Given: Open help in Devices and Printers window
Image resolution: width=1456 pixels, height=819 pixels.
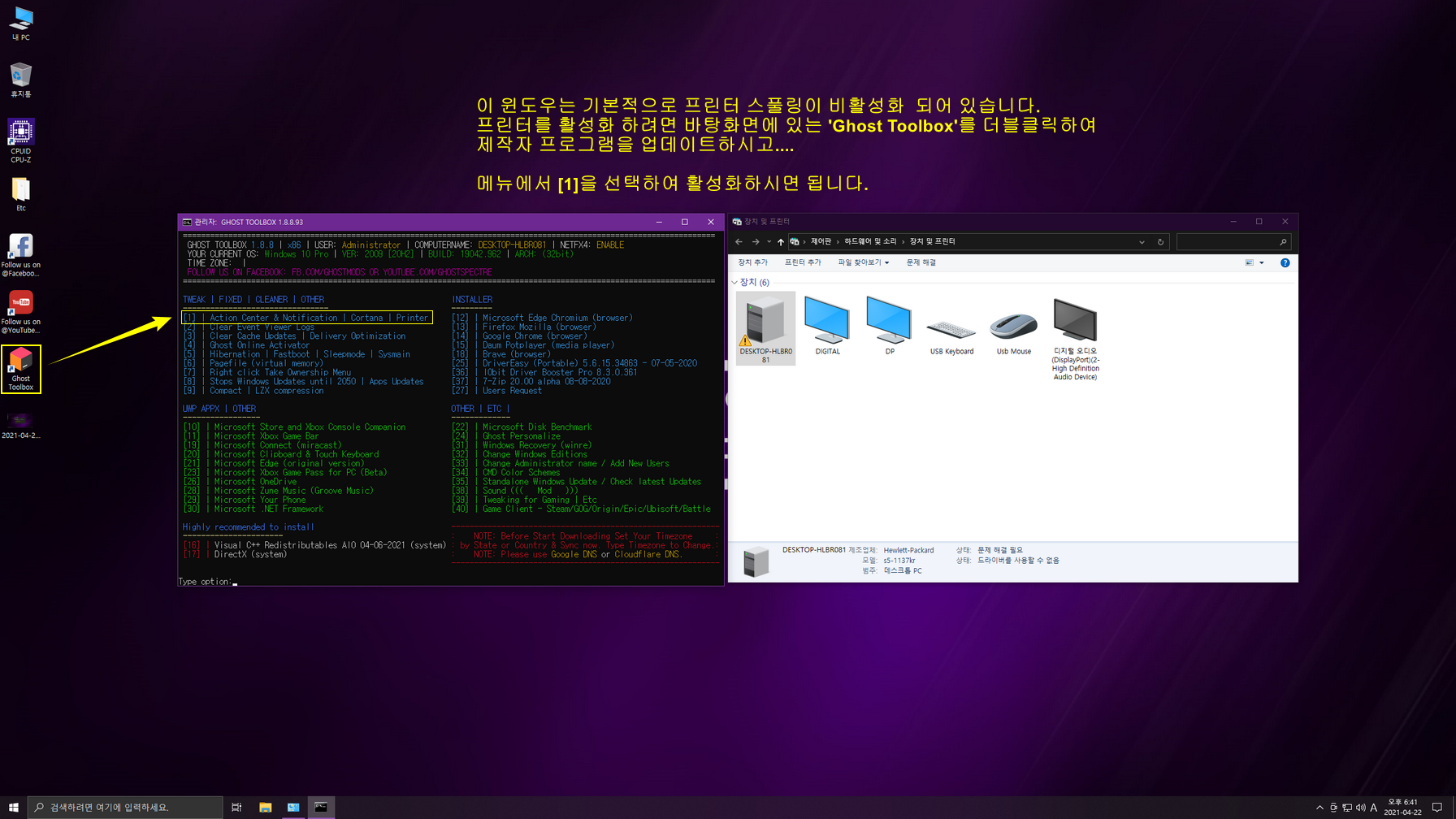Looking at the screenshot, I should click(x=1285, y=262).
